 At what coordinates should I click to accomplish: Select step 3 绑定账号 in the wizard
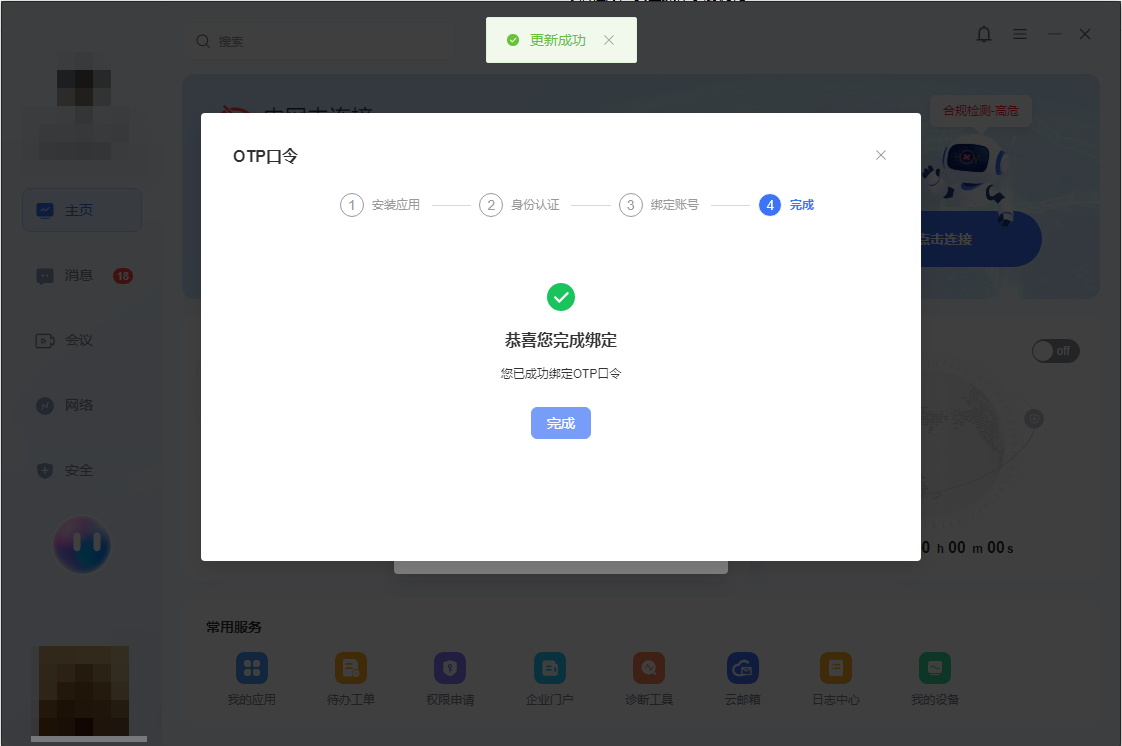pyautogui.click(x=659, y=205)
